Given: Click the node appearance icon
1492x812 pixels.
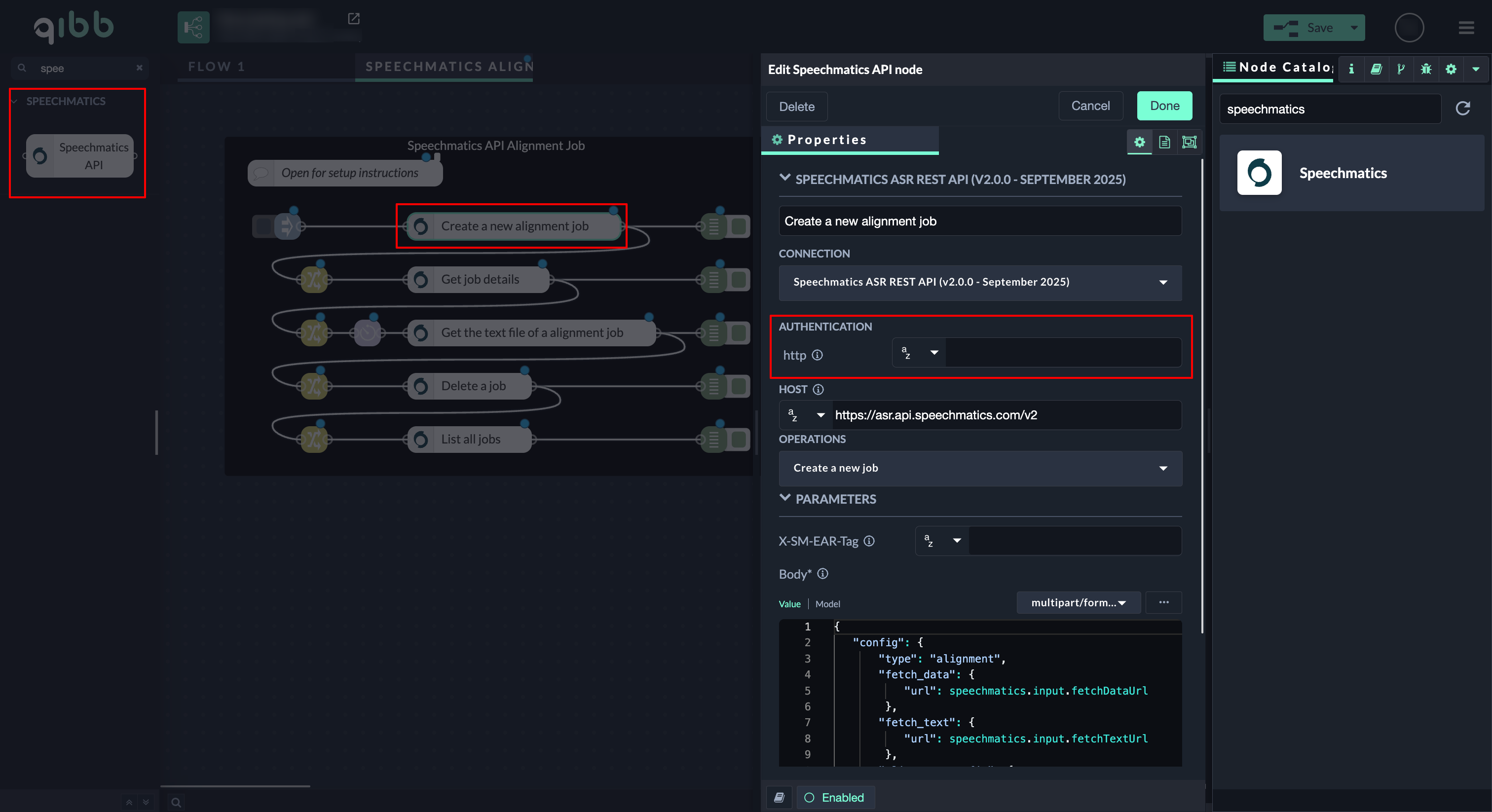Looking at the screenshot, I should tap(1189, 142).
